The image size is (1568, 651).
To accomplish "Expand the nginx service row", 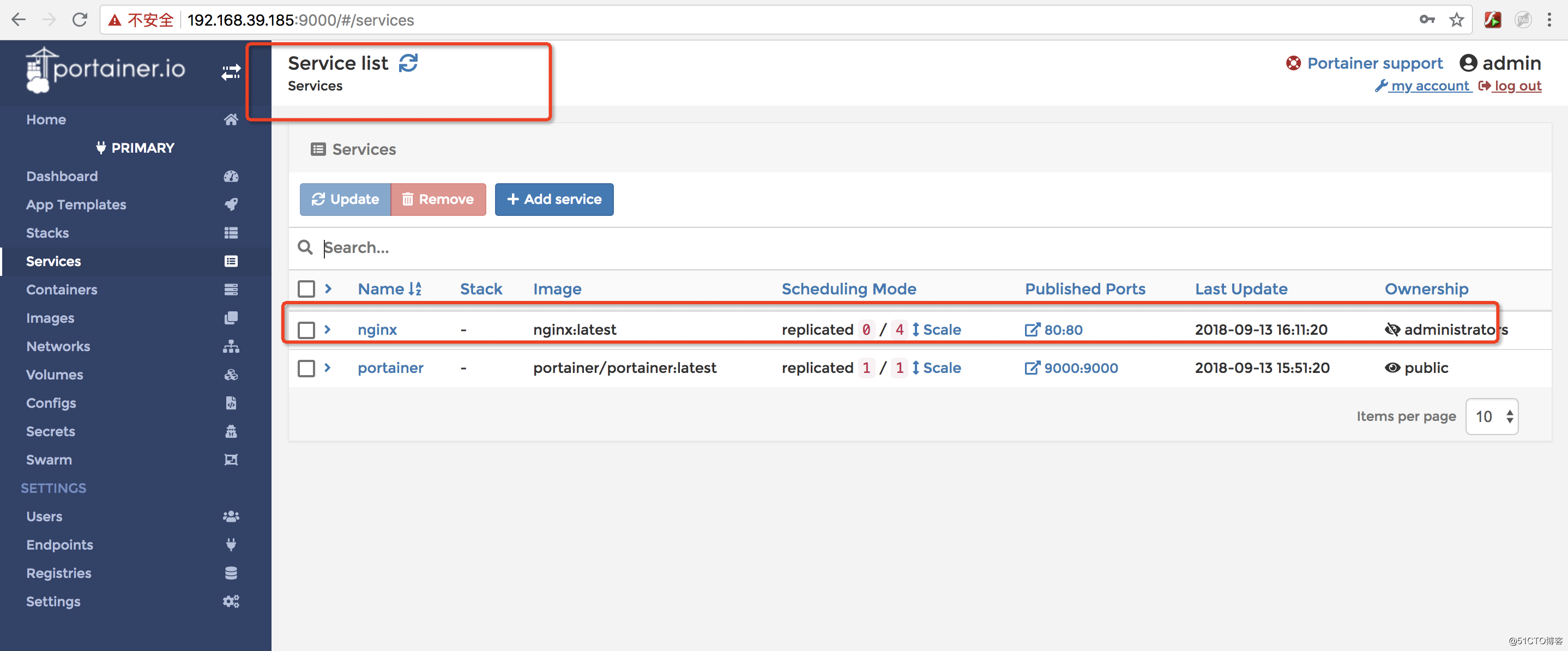I will pos(328,329).
